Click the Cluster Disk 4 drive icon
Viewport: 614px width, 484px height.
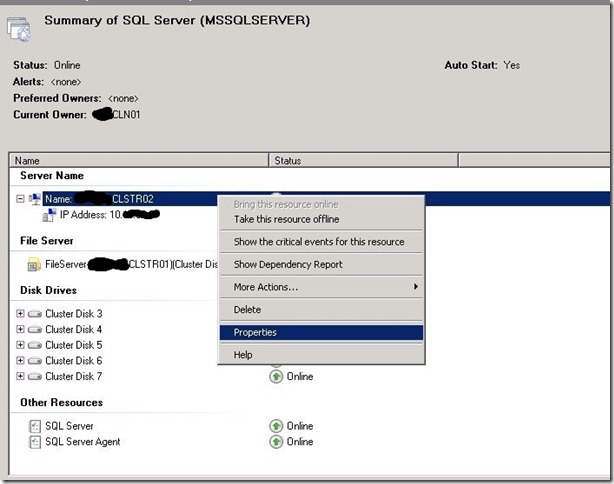pyautogui.click(x=35, y=330)
